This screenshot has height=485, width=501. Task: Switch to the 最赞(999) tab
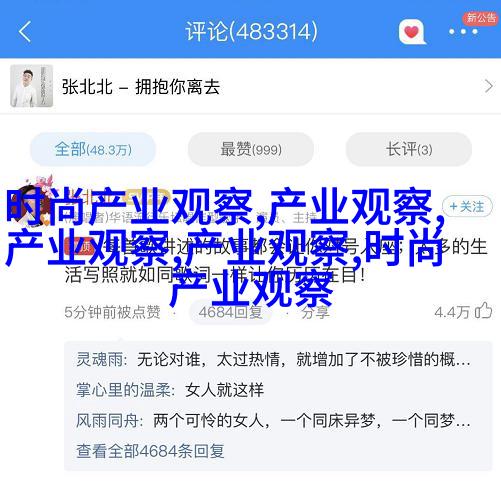coord(251,149)
